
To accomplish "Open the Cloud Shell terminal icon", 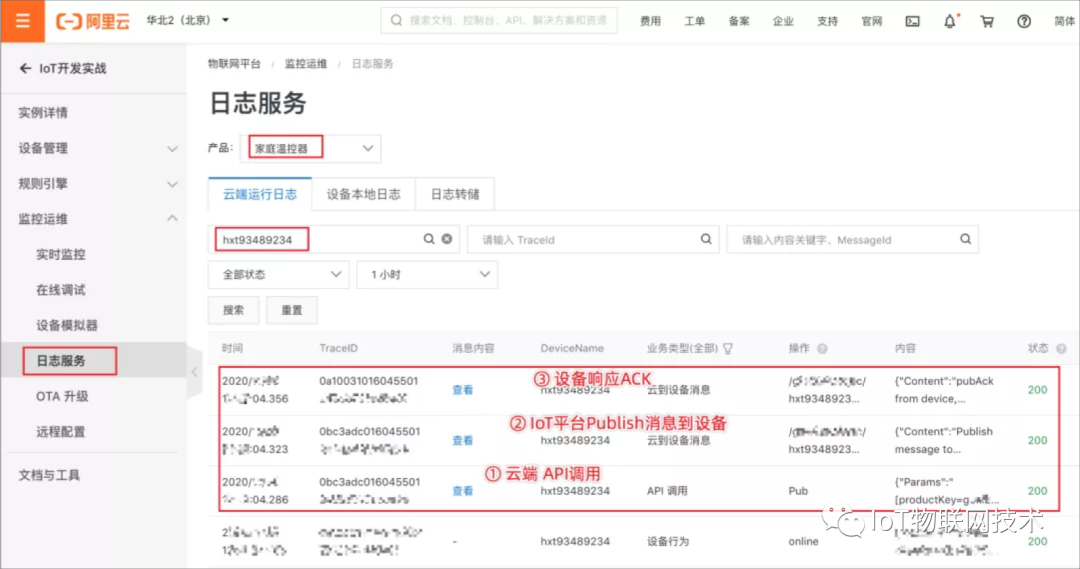I will 912,21.
